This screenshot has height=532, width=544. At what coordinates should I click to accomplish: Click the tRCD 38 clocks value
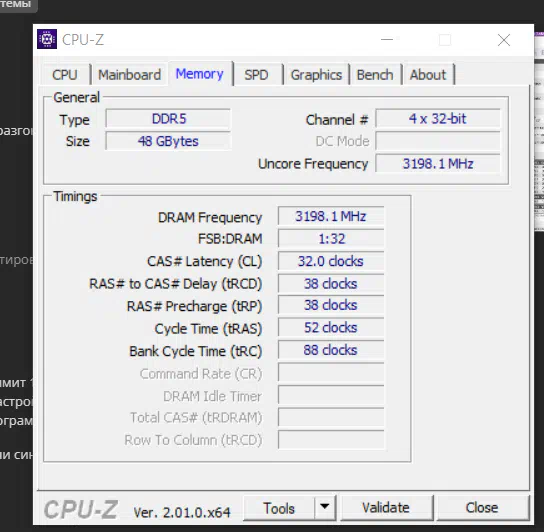331,284
